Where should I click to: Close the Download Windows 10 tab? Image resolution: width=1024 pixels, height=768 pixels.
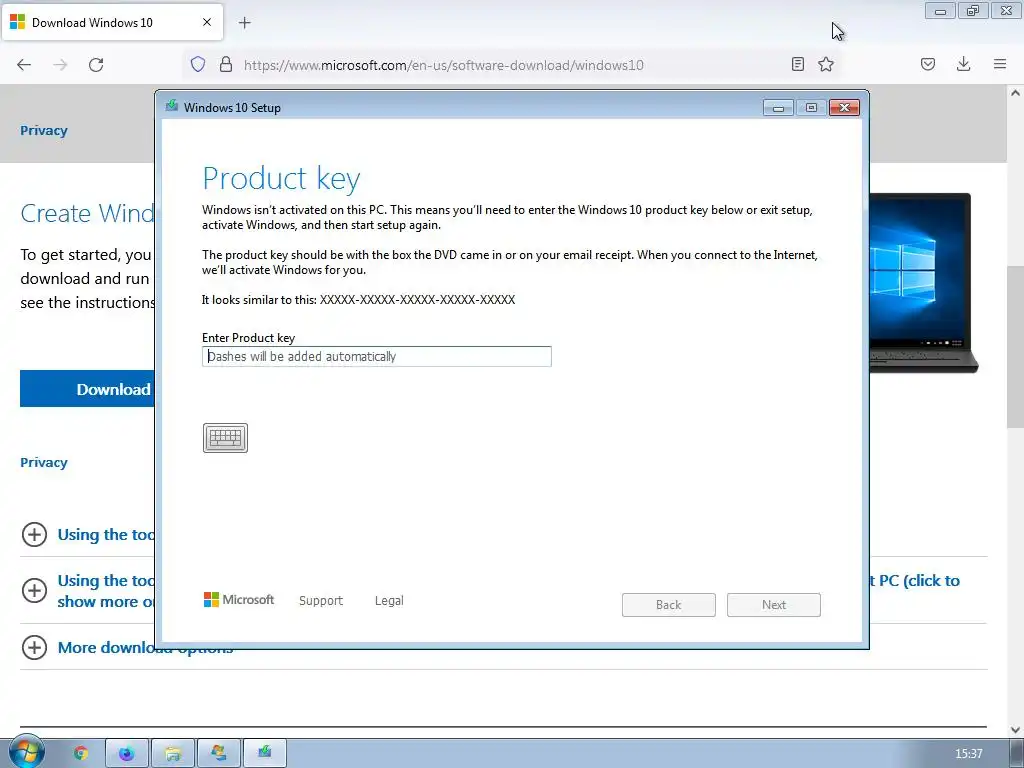click(x=207, y=22)
